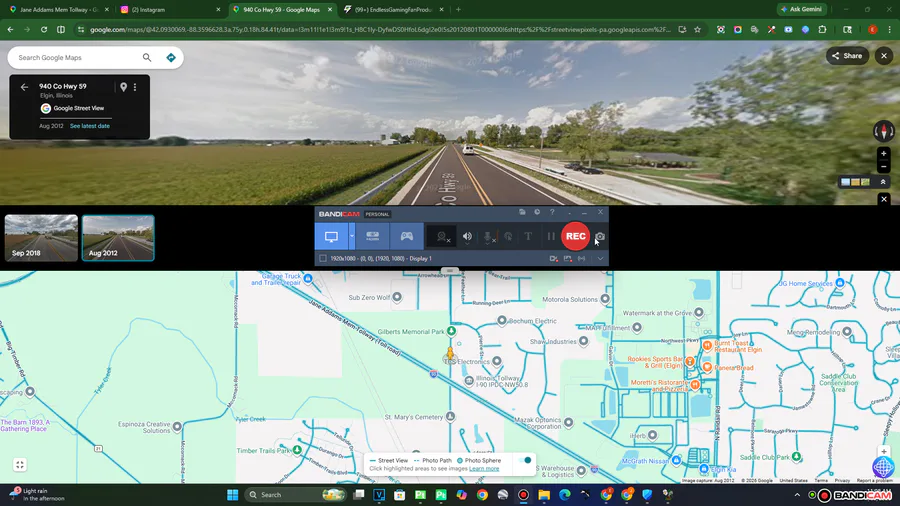900x506 pixels.
Task: Select Bandicam screen recording mode
Action: 331,236
